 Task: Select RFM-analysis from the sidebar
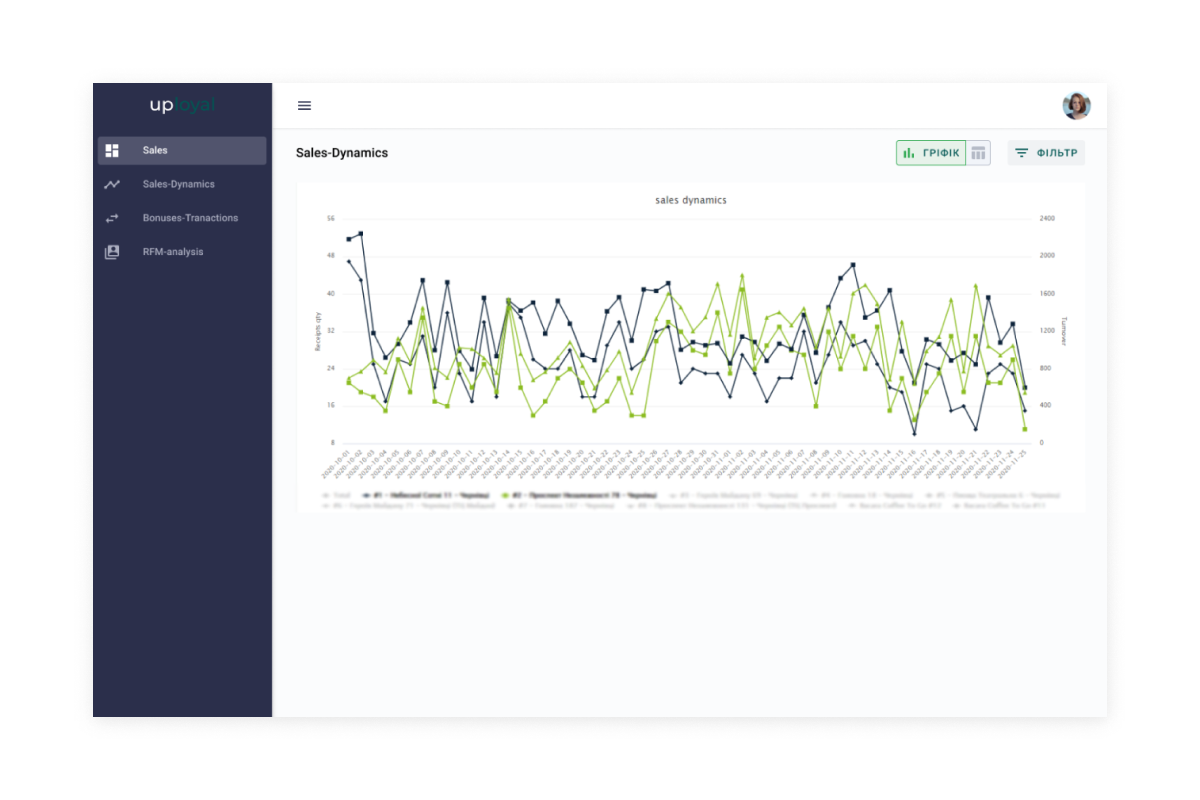click(x=172, y=252)
